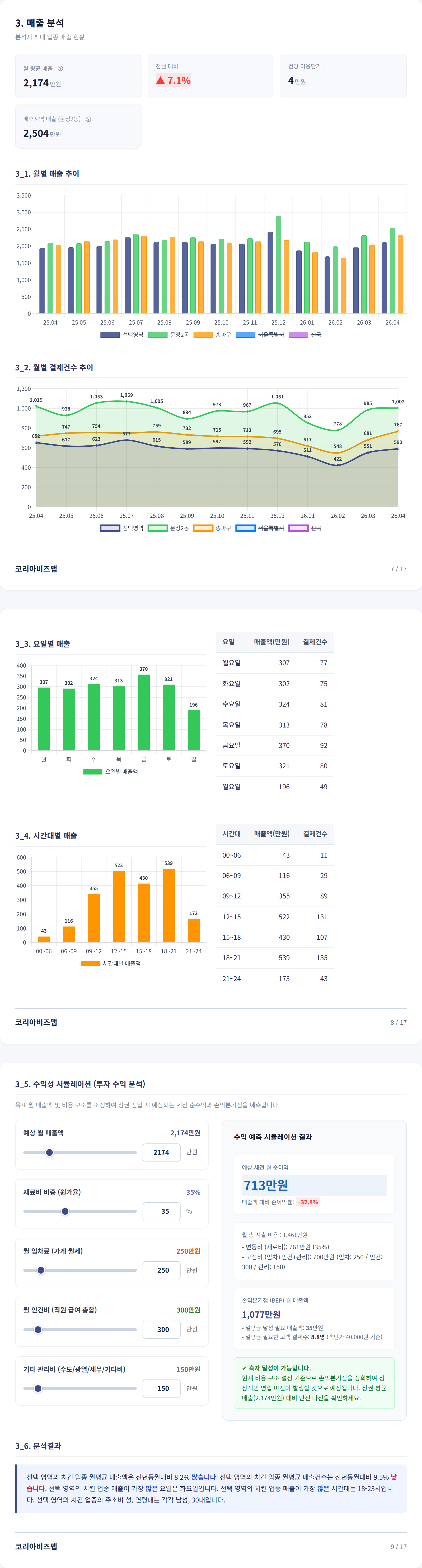Click the +32.8% profit margin badge
Viewport: 422px width, 1568px height.
coord(307,1202)
